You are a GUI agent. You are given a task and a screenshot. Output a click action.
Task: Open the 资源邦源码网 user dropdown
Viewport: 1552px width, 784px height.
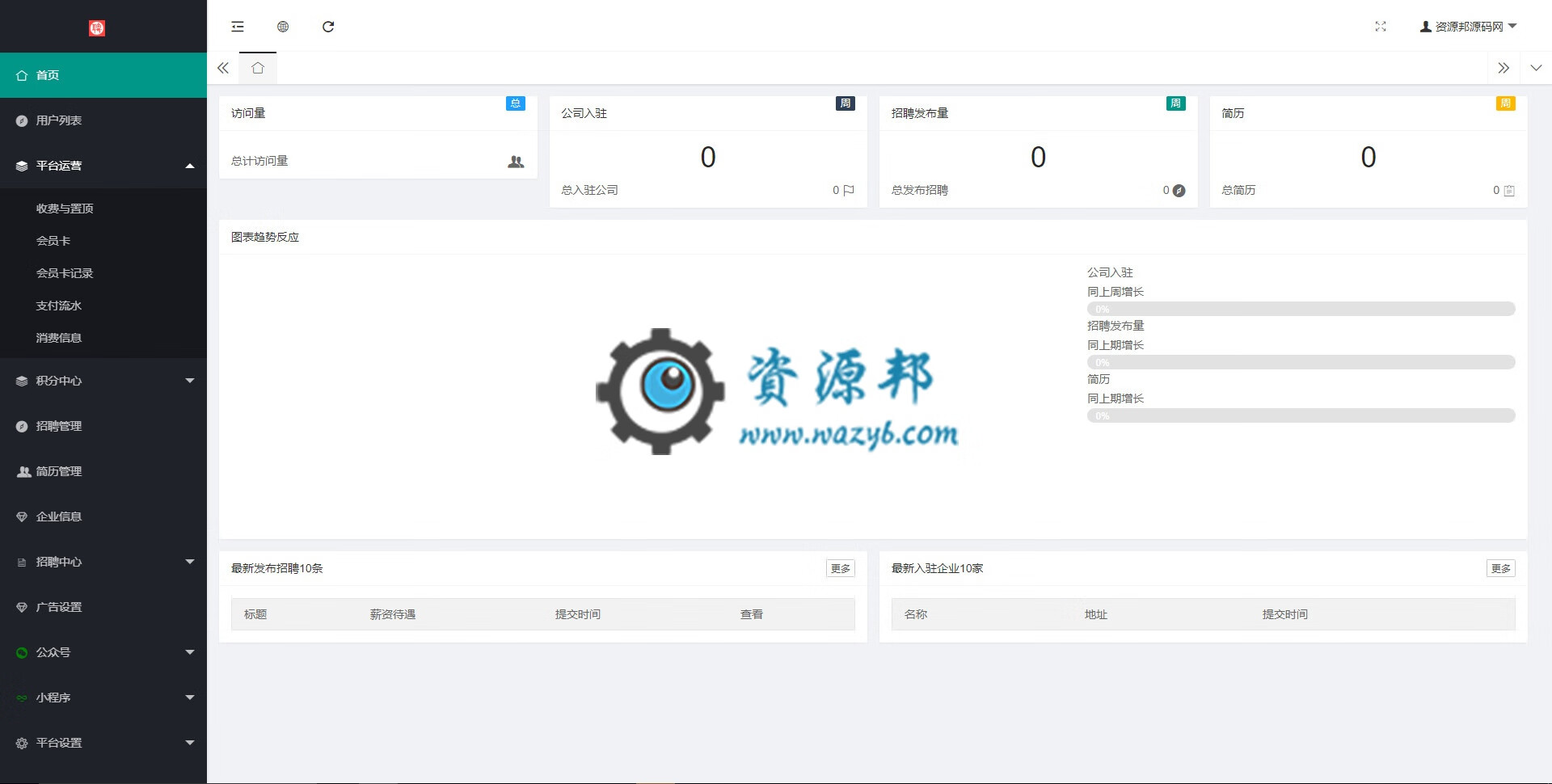point(1468,27)
